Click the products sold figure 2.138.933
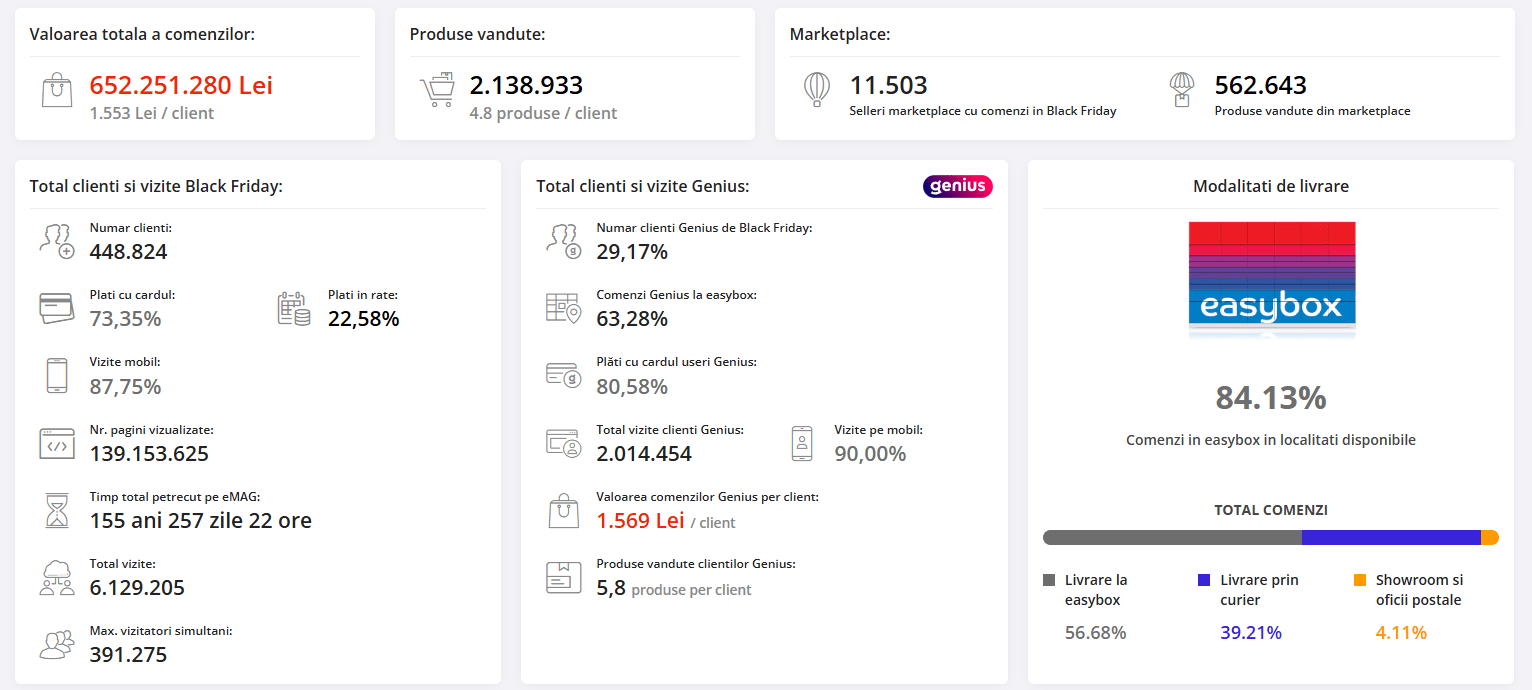1532x690 pixels. 526,85
